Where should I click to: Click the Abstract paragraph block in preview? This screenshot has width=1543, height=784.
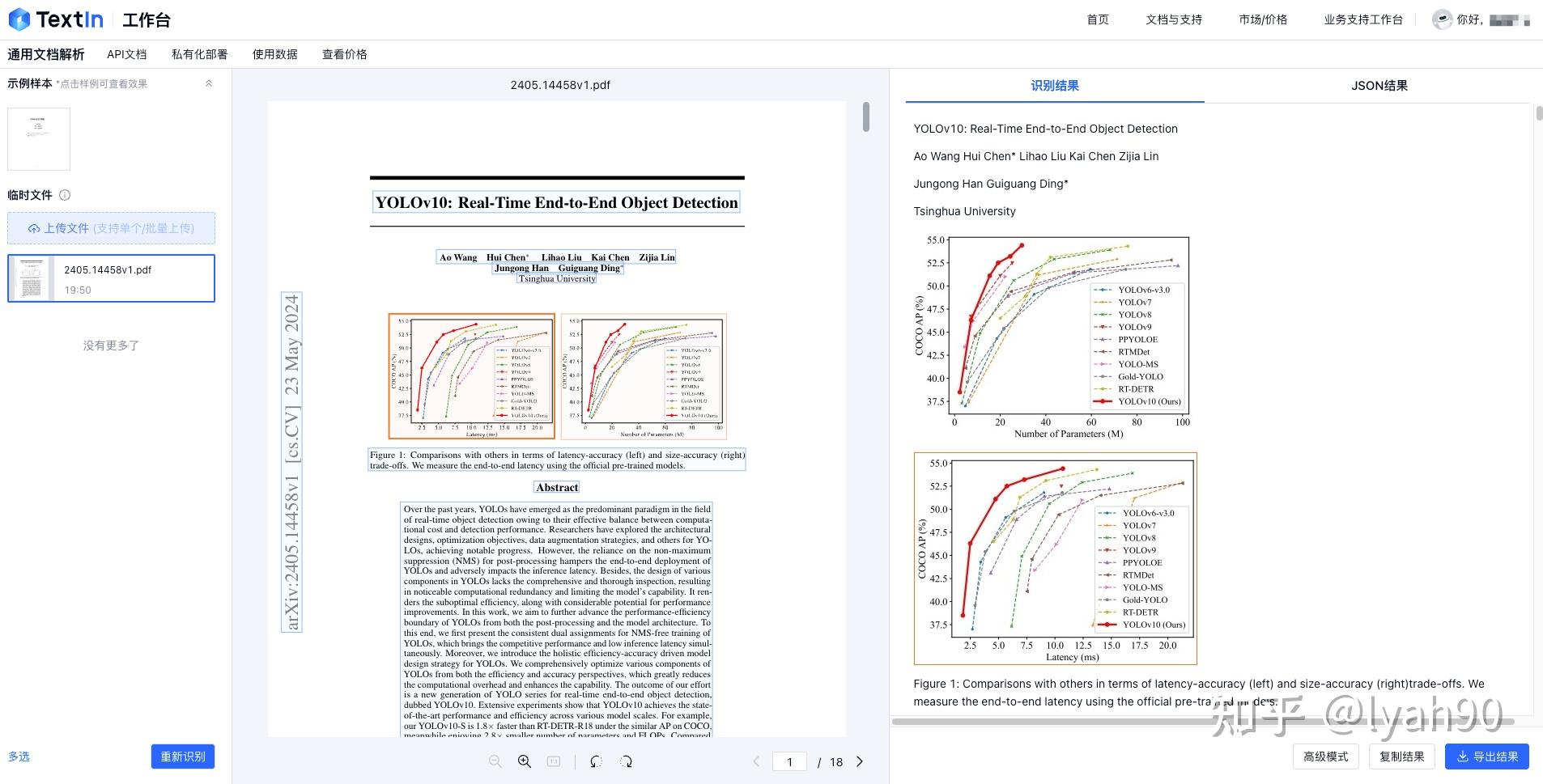[557, 620]
